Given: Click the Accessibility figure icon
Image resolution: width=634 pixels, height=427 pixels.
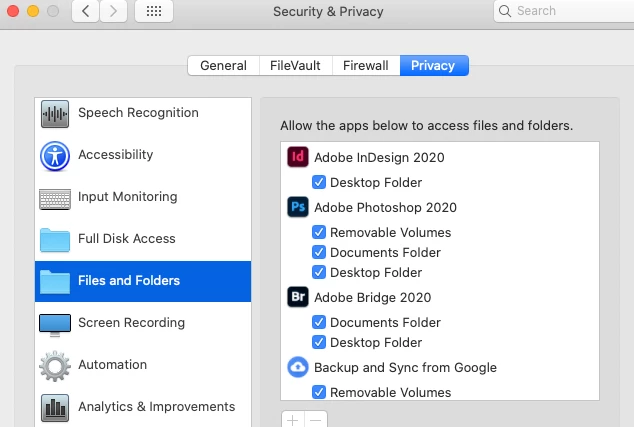Looking at the screenshot, I should (x=55, y=156).
